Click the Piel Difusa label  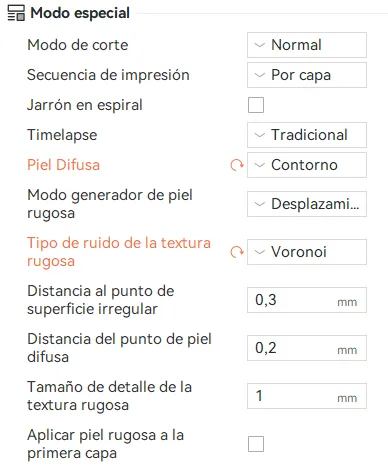coord(63,165)
